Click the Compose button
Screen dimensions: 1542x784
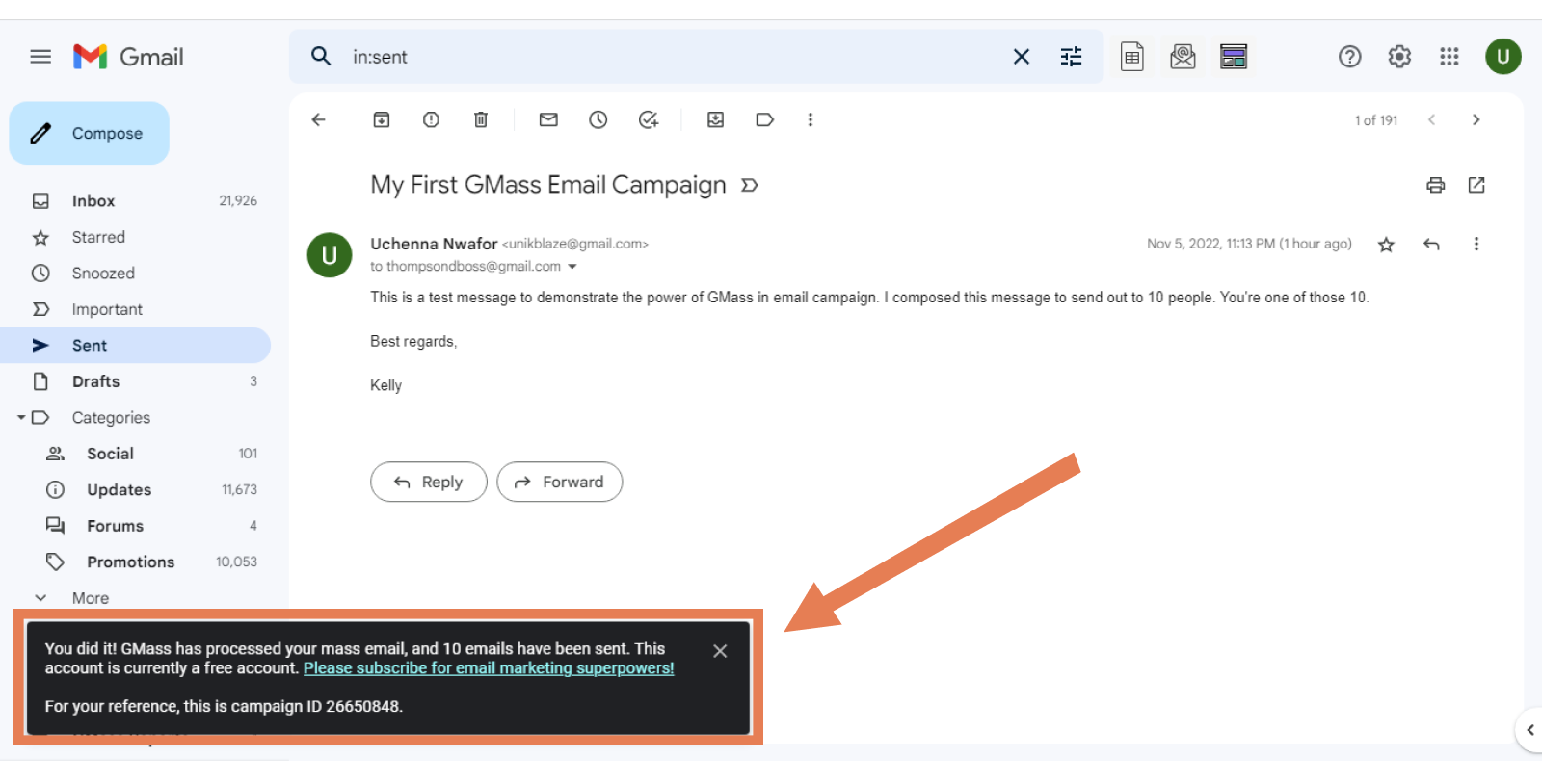90,133
